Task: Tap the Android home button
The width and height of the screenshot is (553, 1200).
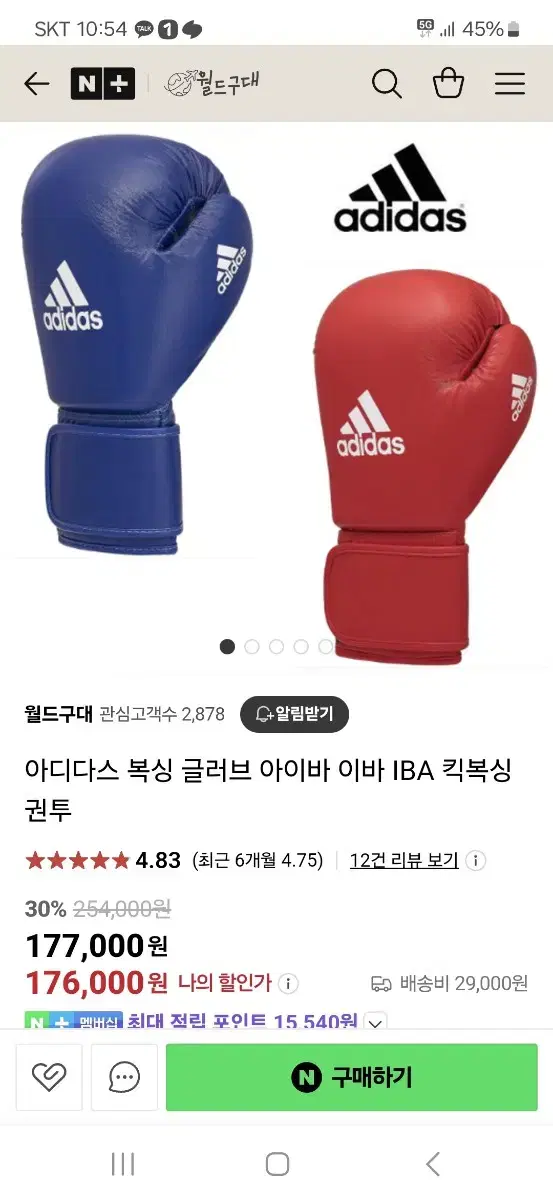Action: tap(277, 1163)
